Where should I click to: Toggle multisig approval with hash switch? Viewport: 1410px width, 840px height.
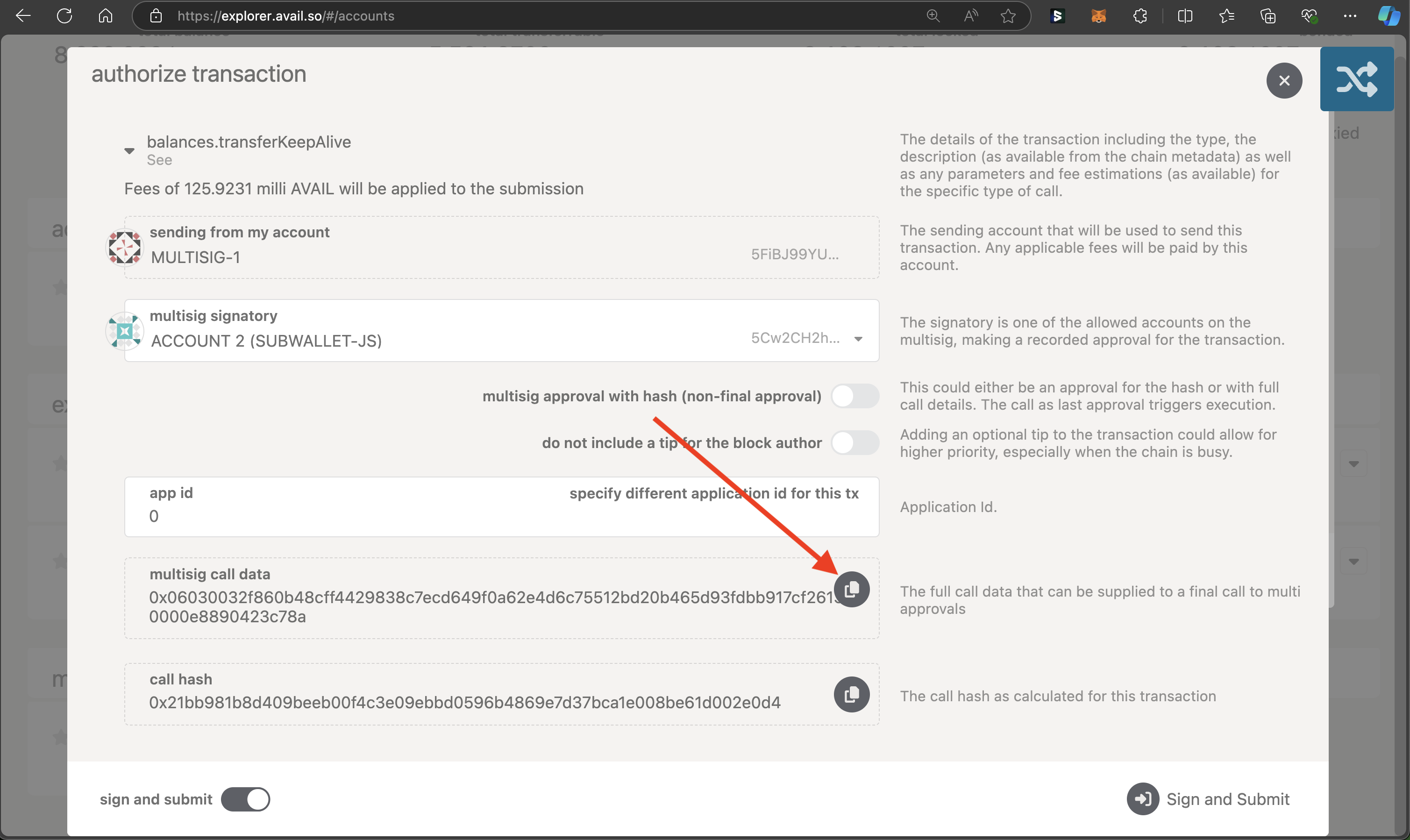point(855,396)
